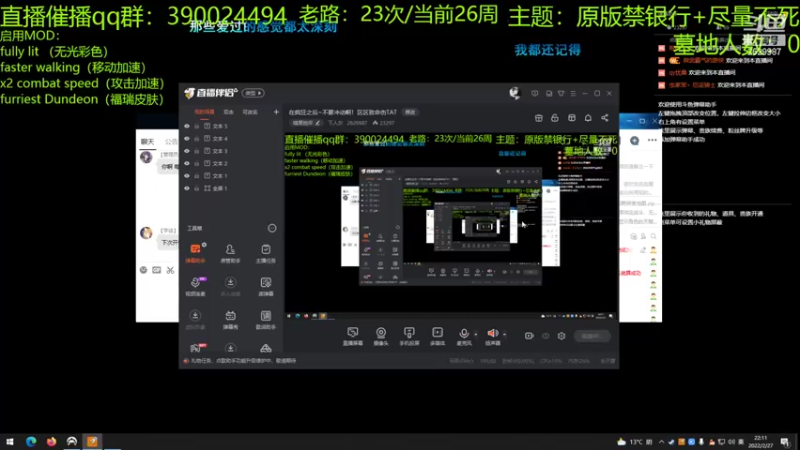This screenshot has height=450, width=800.
Task: Click the taskbar clock showing 22:11
Action: point(760,442)
